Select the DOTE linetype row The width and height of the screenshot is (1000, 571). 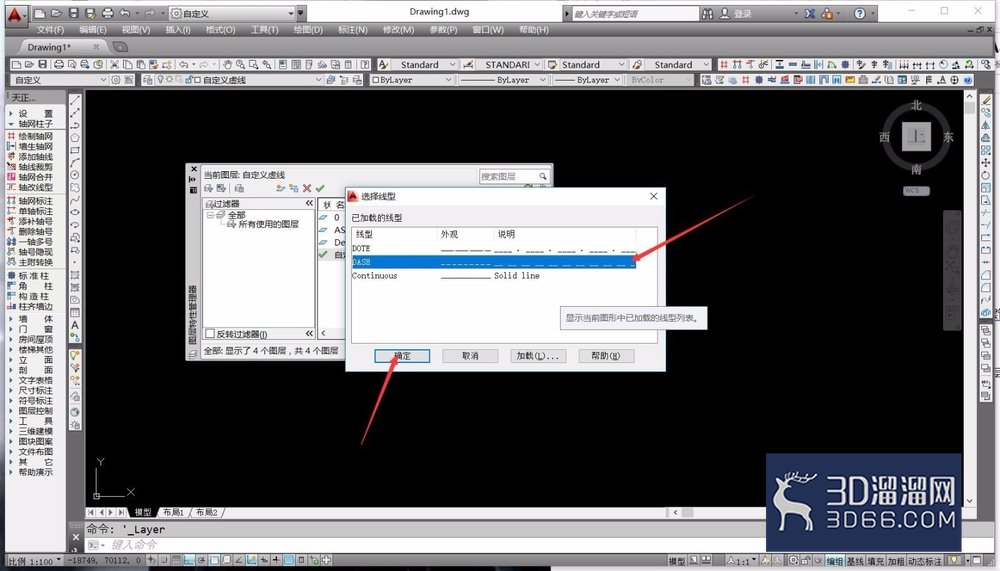(x=494, y=248)
